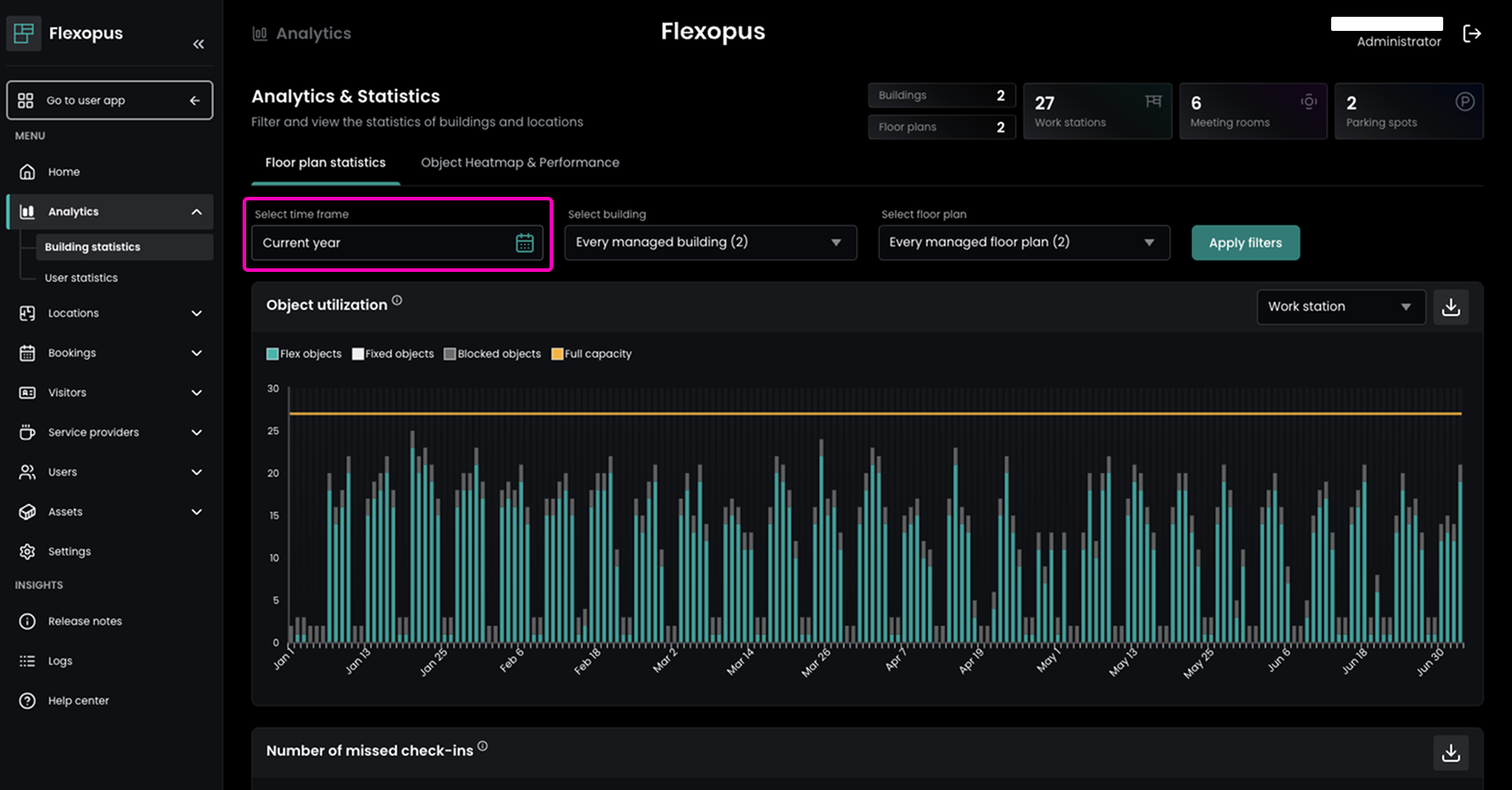Toggle Fixed objects legend series
This screenshot has width=1512, height=790.
click(393, 354)
